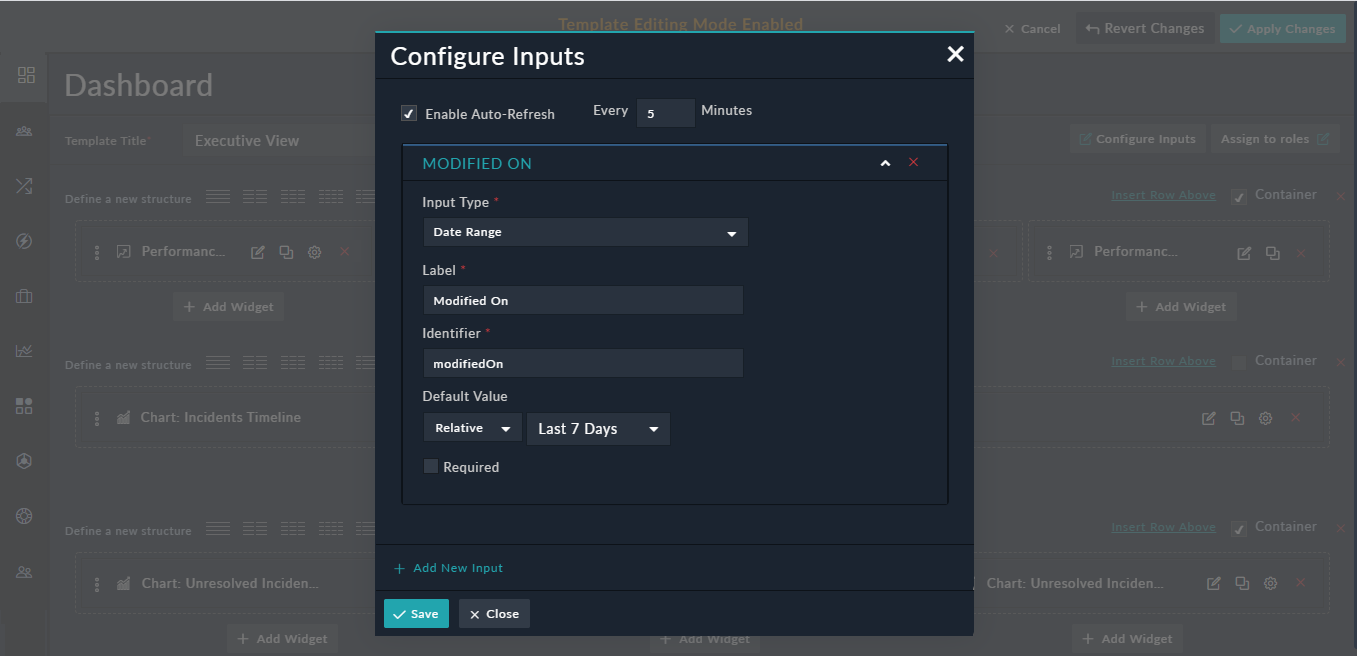The height and width of the screenshot is (656, 1357).
Task: Open the lightning bolt automation sidebar icon
Action: pyautogui.click(x=26, y=241)
